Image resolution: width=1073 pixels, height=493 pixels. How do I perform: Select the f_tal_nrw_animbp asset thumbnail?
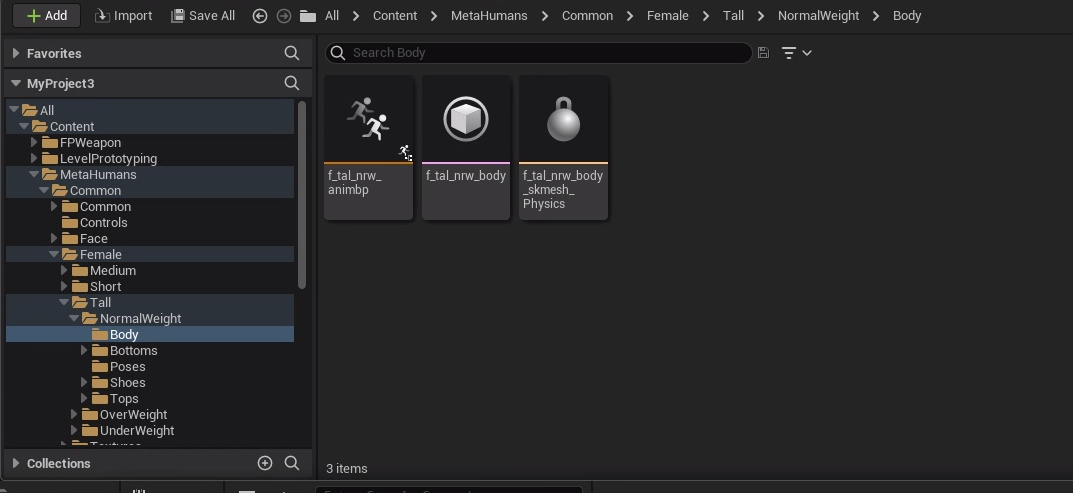(368, 120)
